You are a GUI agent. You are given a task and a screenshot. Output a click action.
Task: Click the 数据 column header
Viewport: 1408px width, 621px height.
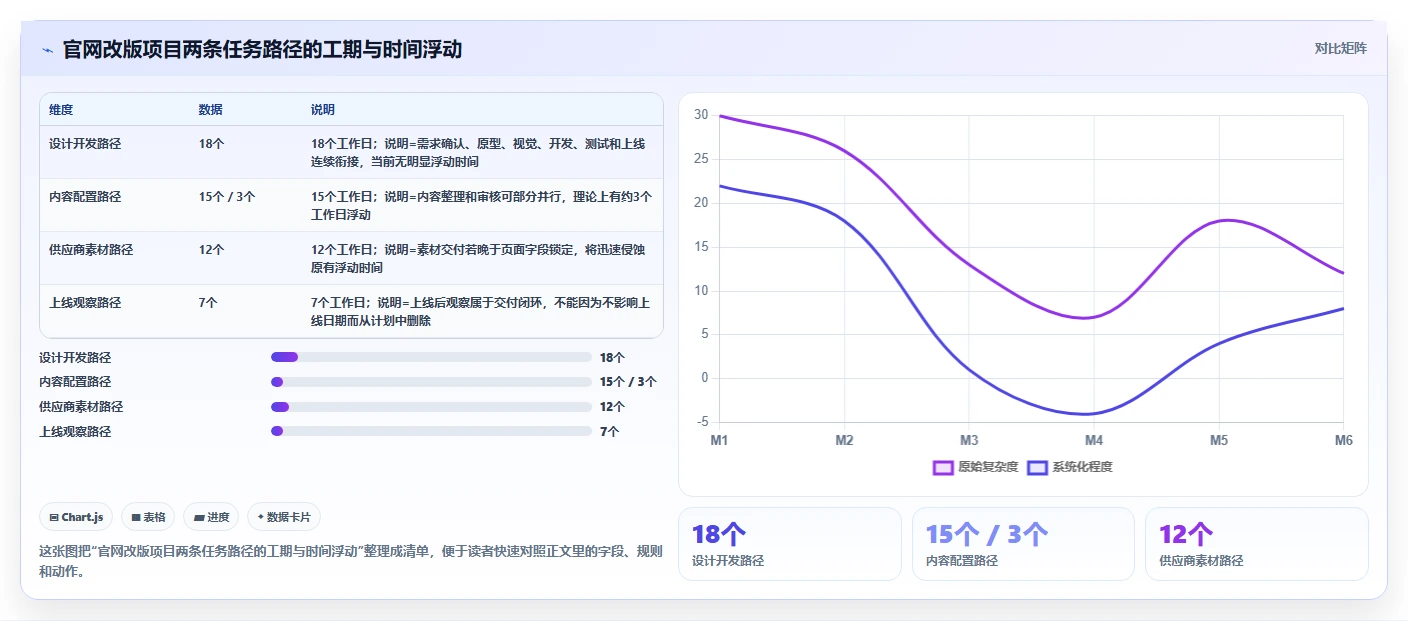211,110
